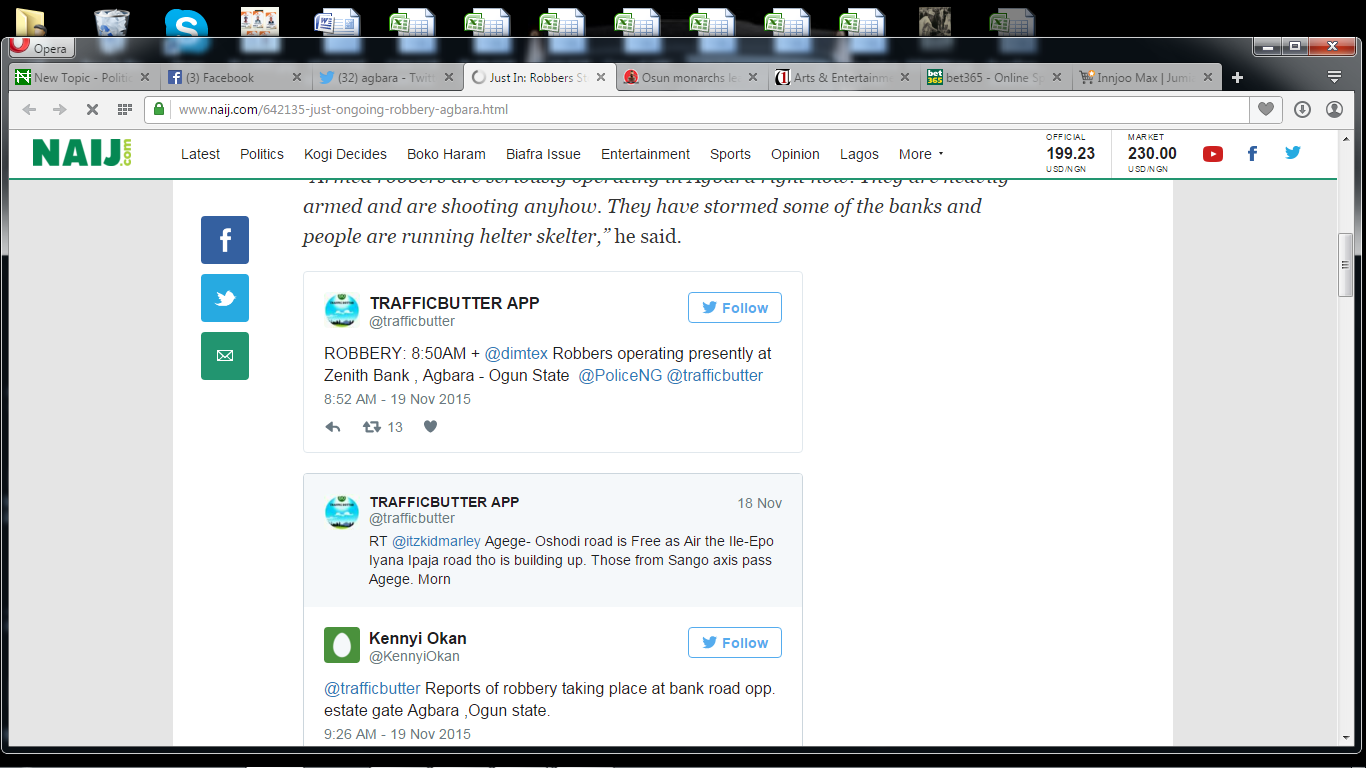Open the Entertainment section
The height and width of the screenshot is (768, 1366).
click(x=645, y=154)
